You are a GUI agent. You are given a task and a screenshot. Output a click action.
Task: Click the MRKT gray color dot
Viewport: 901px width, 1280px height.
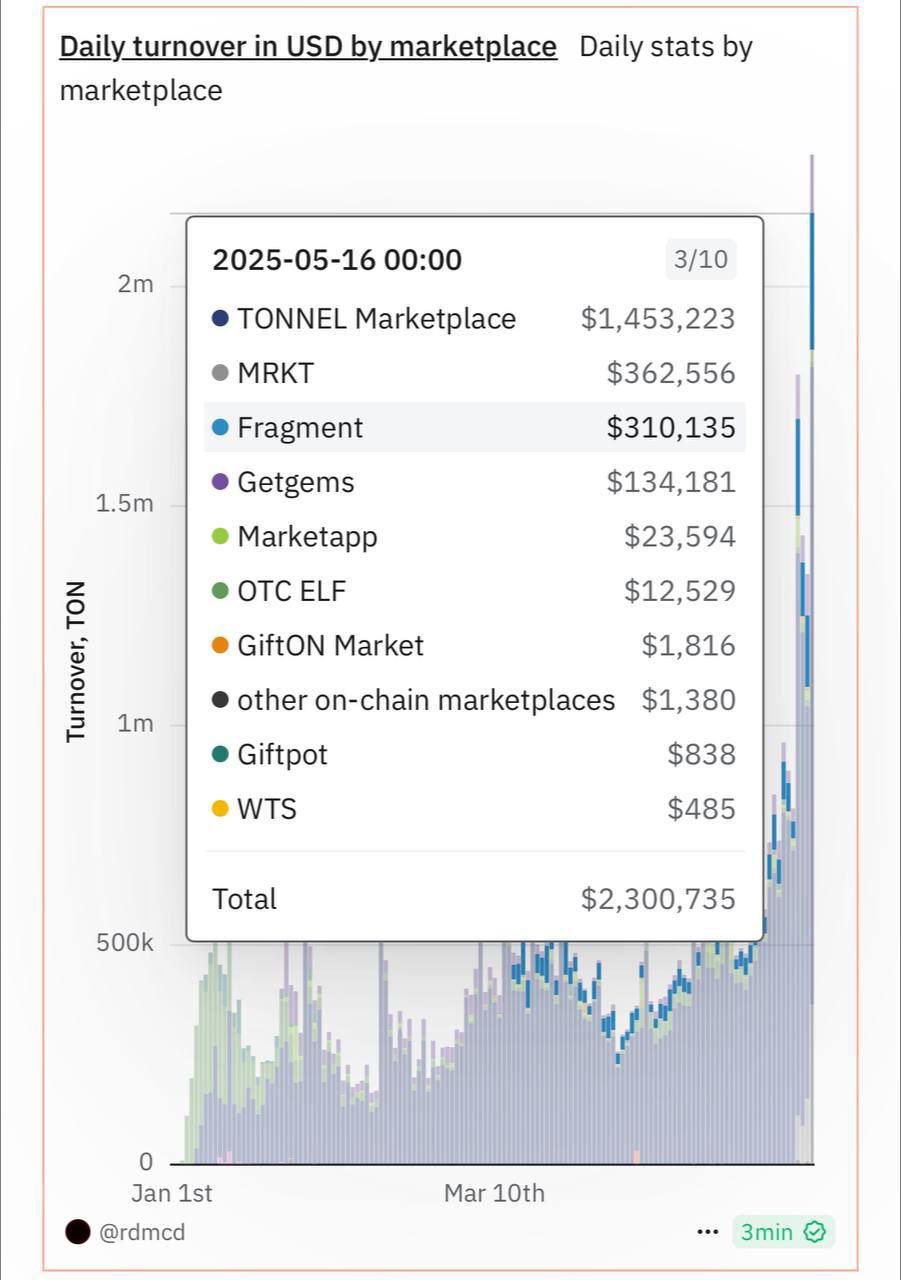[x=221, y=374]
